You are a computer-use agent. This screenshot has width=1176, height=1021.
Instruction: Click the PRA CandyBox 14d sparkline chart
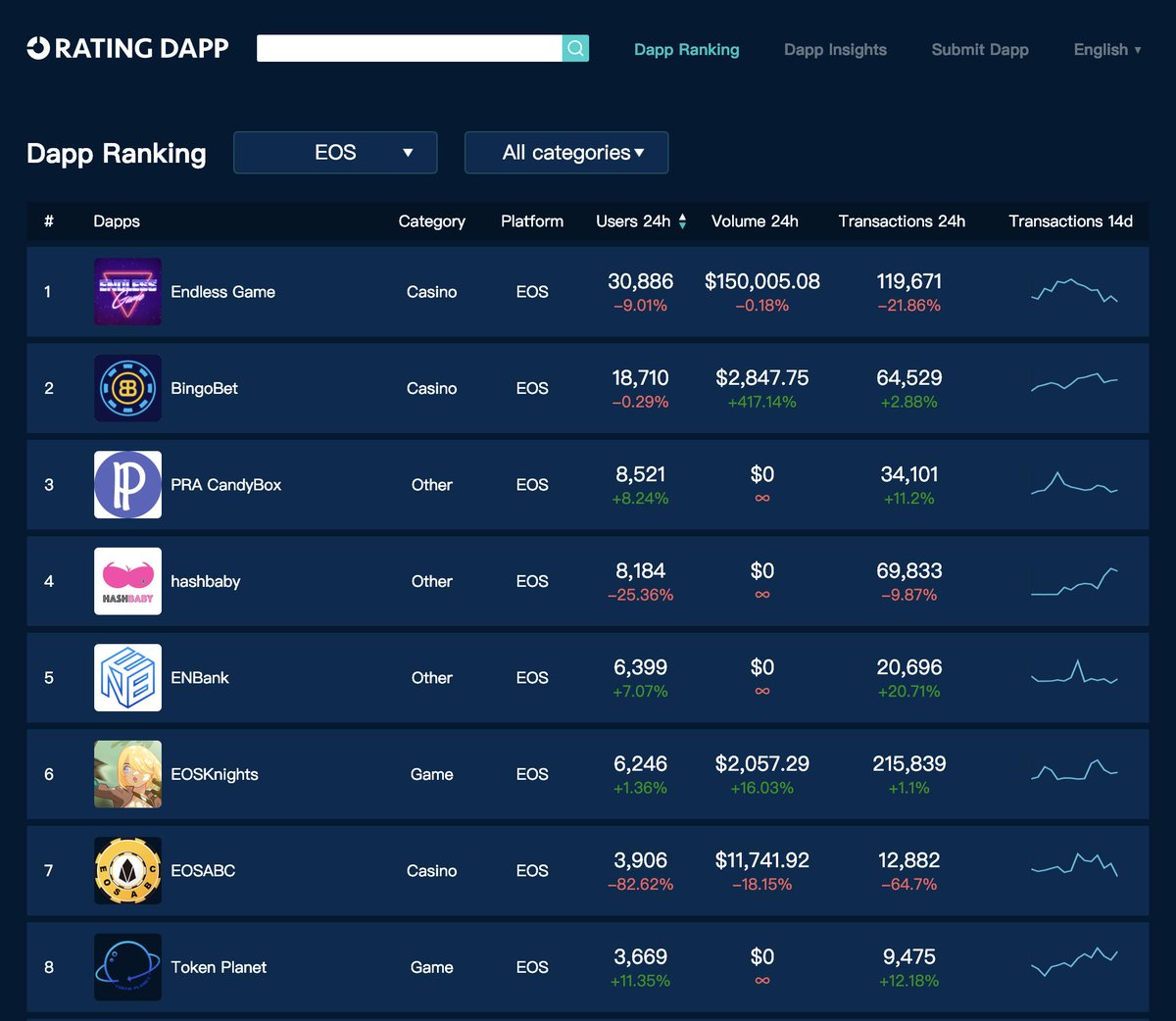pos(1074,483)
